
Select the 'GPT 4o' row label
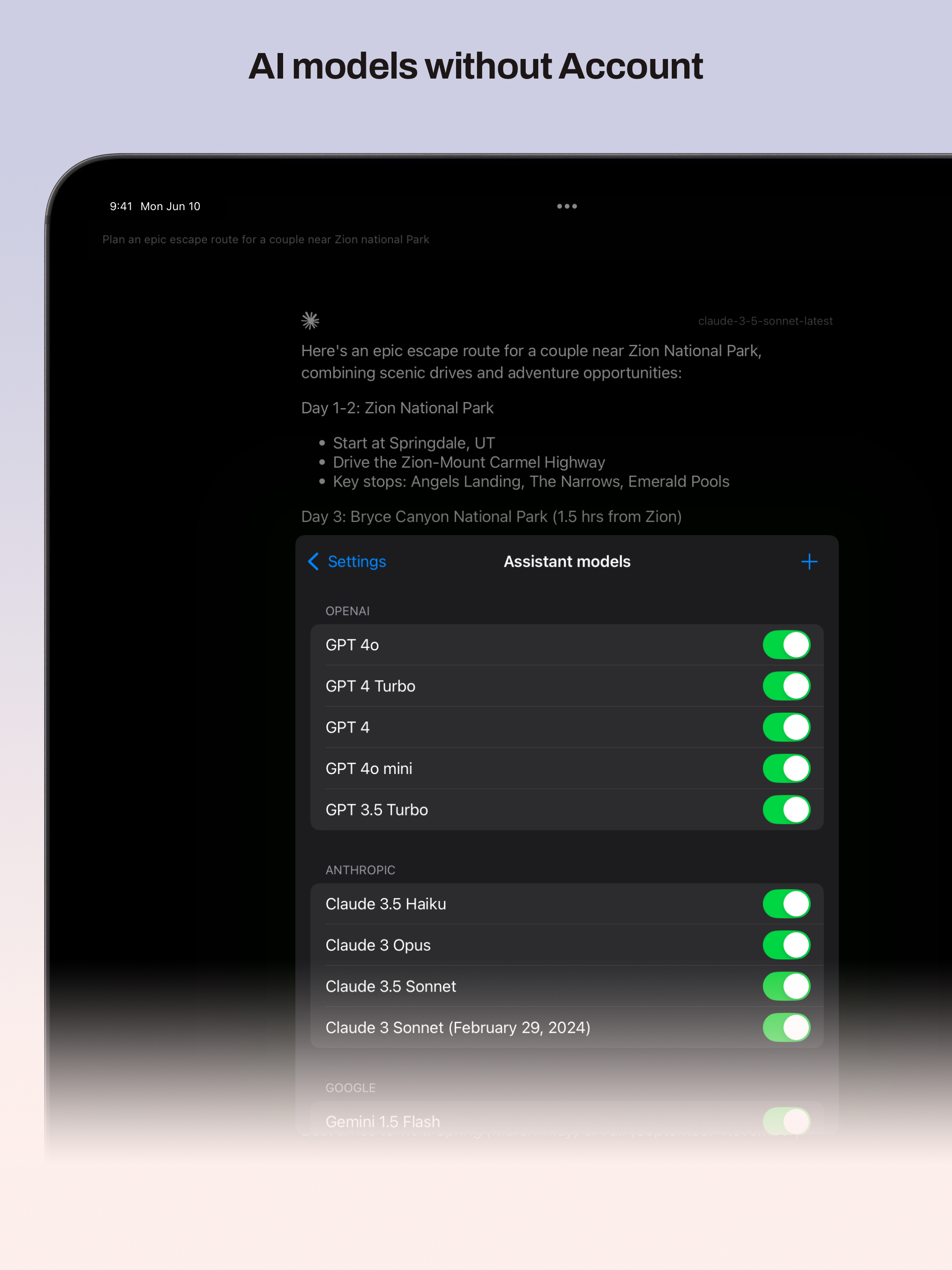(352, 645)
